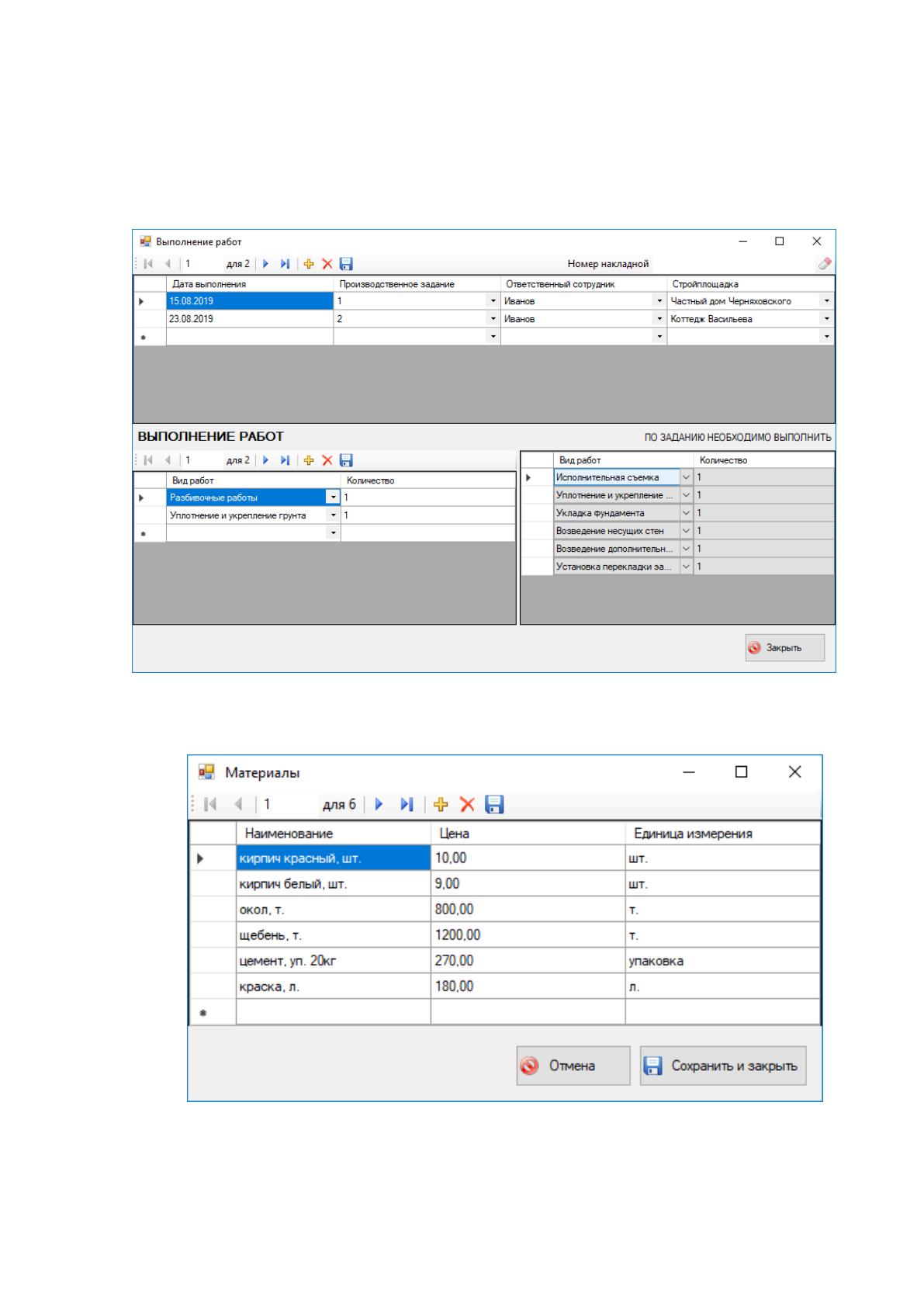Save data icon in top Выполнение работ toolbar
924x1307 pixels.
click(346, 264)
